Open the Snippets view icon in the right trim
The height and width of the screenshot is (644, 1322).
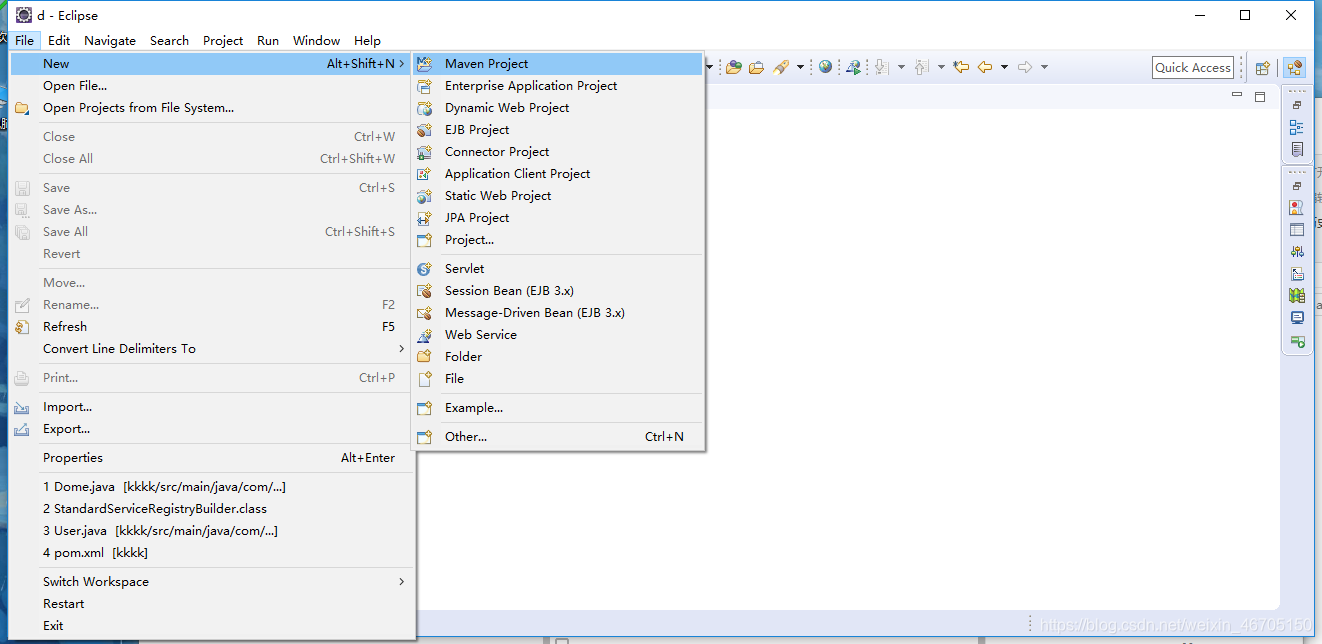1297,296
